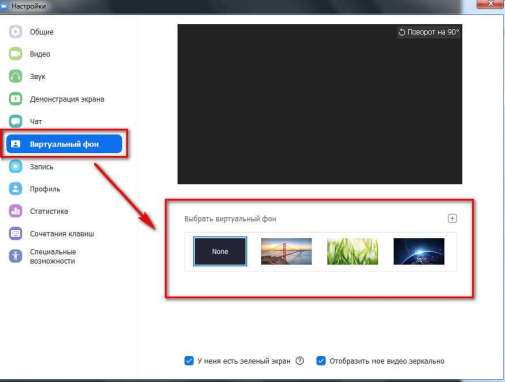Disable 'Отобразить мое видео зеркально' checkbox
Viewport: 505px width, 382px height.
click(x=321, y=361)
